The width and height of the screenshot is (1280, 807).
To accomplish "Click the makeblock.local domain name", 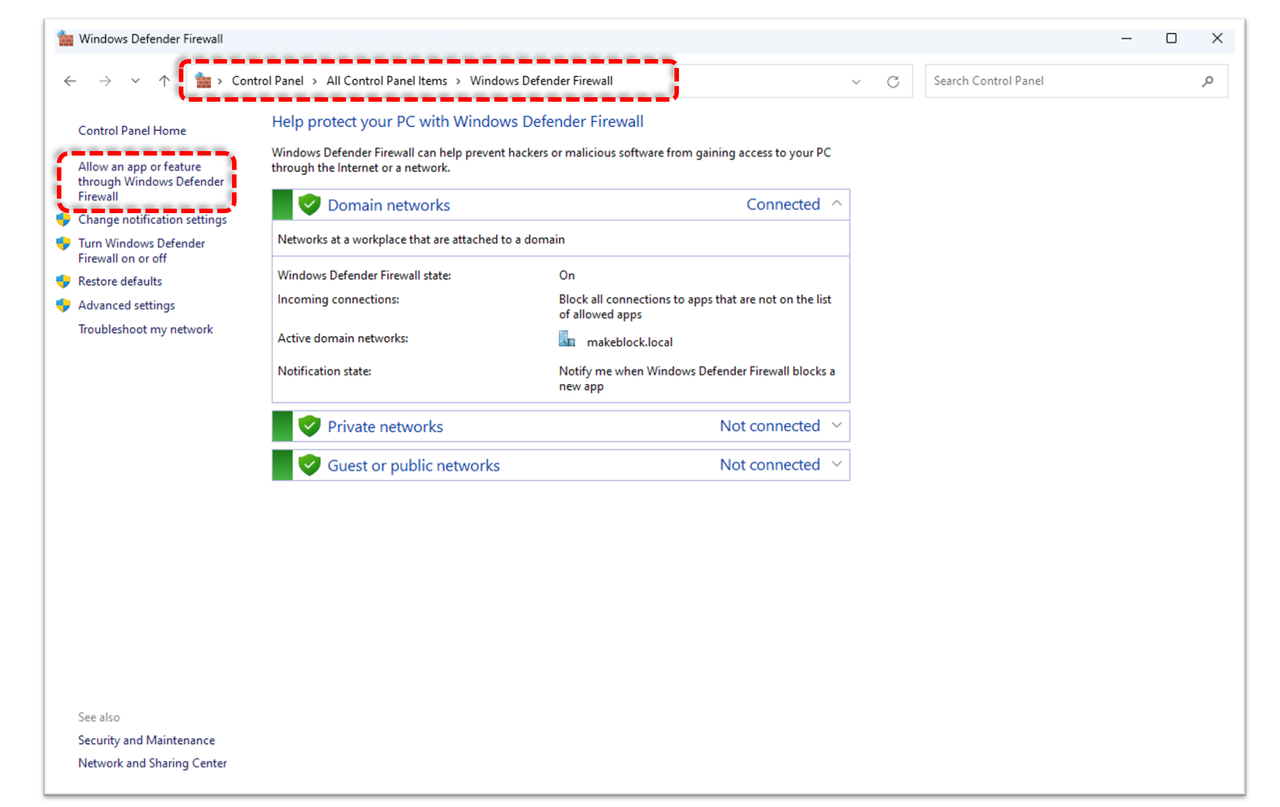I will 629,342.
